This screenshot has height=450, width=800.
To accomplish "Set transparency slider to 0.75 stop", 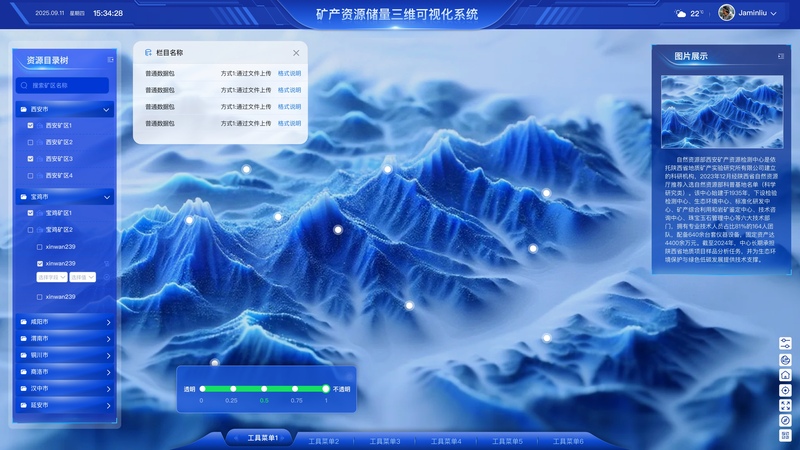I will [x=295, y=389].
